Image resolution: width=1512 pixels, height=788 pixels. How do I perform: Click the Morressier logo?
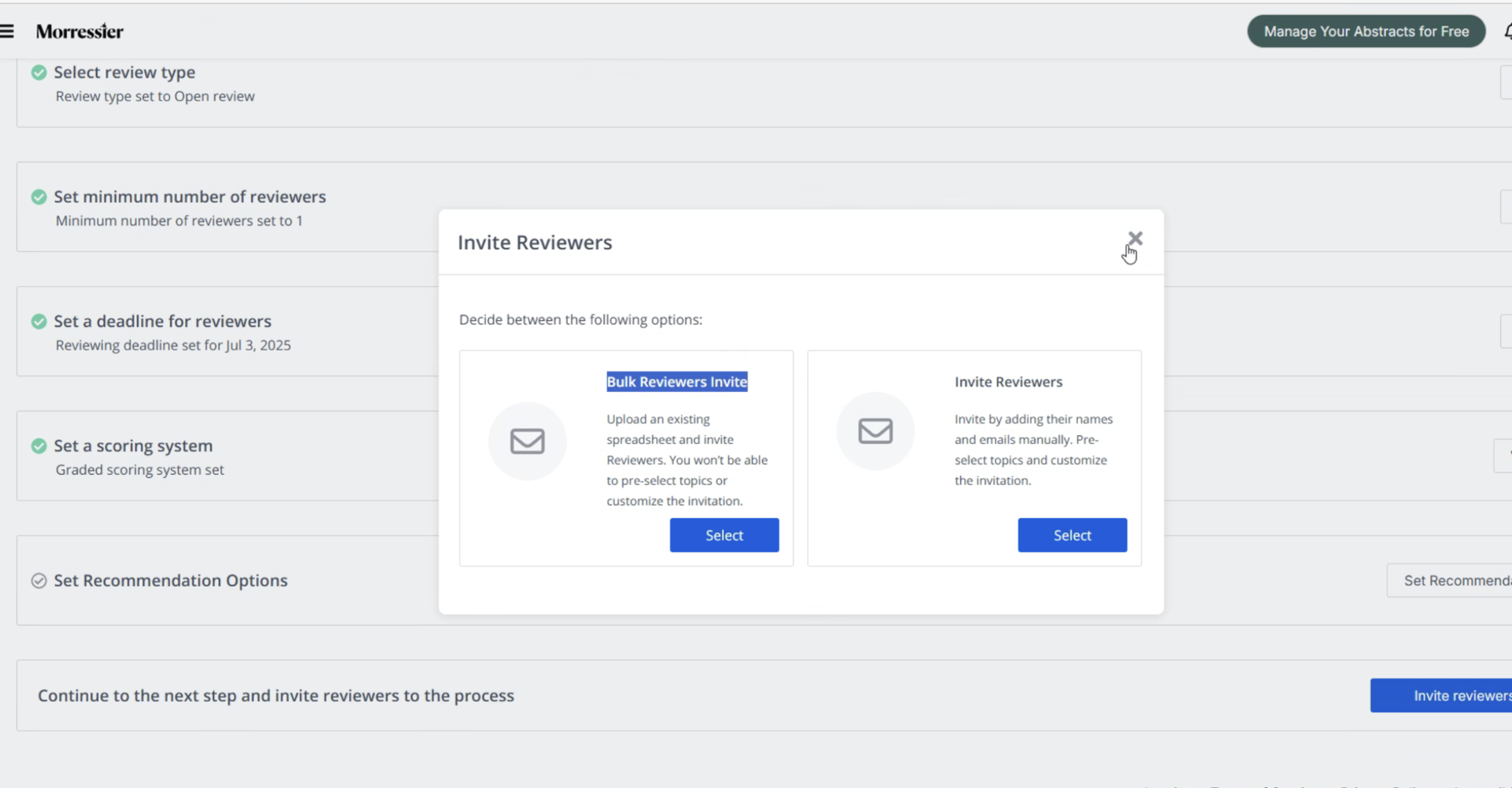(80, 31)
